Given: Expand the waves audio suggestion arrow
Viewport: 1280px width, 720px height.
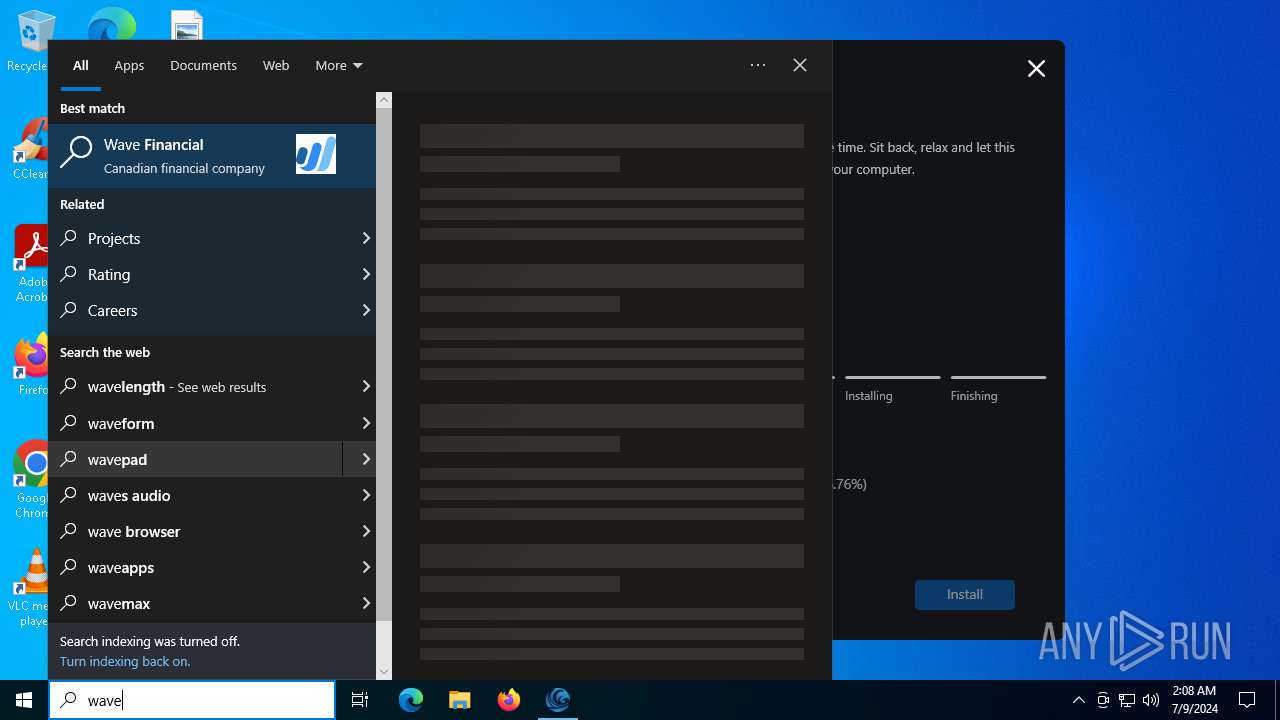Looking at the screenshot, I should pos(366,495).
